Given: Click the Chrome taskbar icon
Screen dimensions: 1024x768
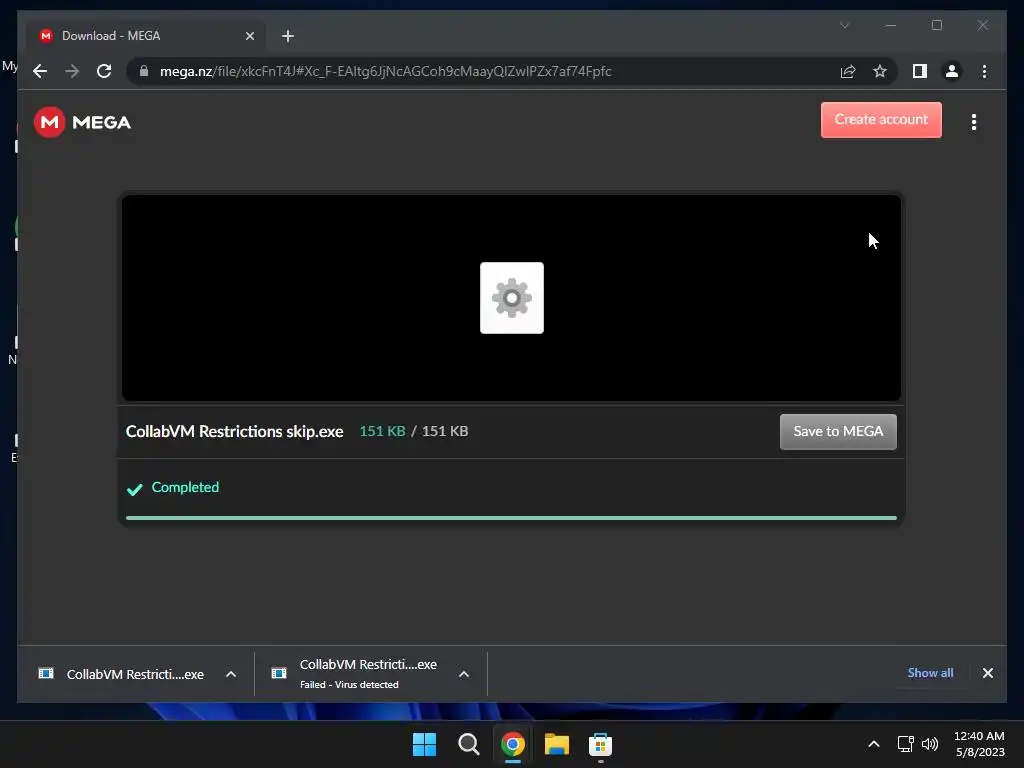Looking at the screenshot, I should pyautogui.click(x=513, y=744).
